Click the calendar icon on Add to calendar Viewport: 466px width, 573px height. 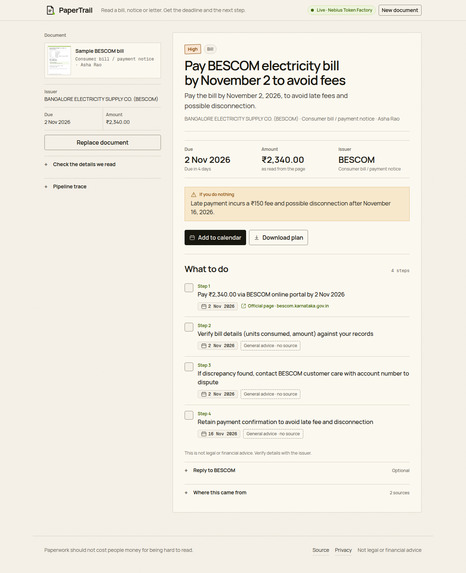[x=192, y=238]
